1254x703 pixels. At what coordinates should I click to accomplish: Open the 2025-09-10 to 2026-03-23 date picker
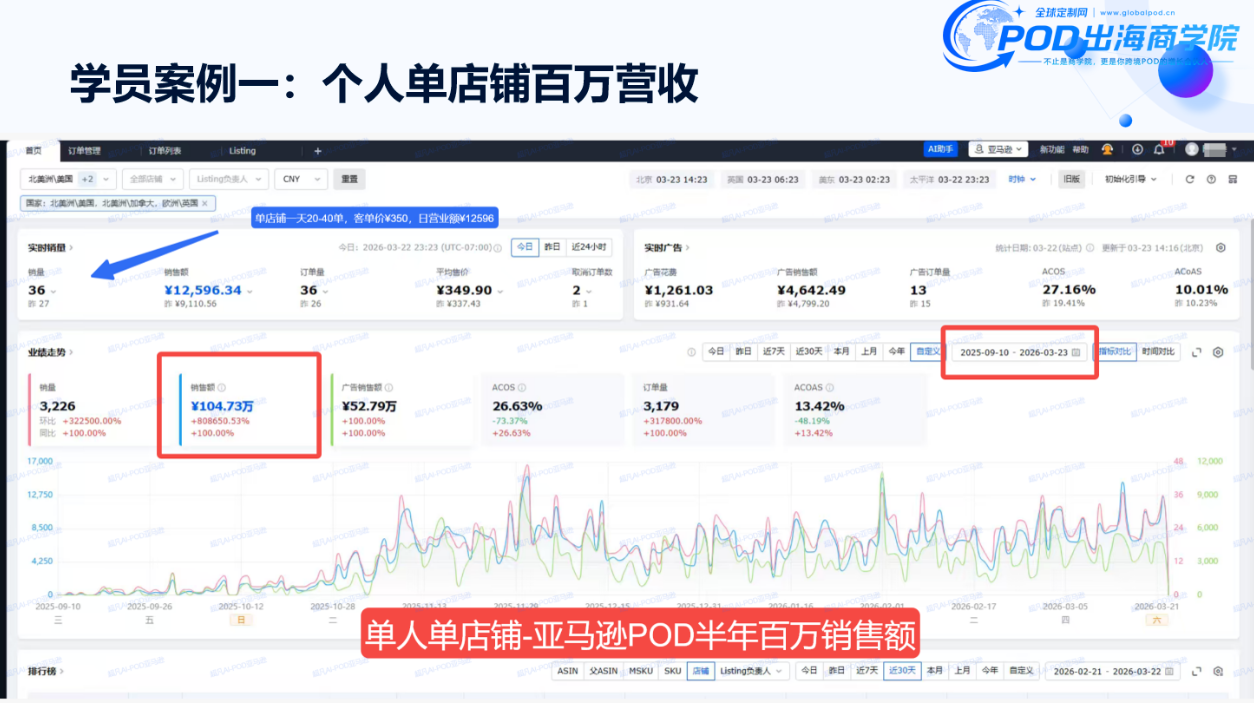click(1021, 352)
